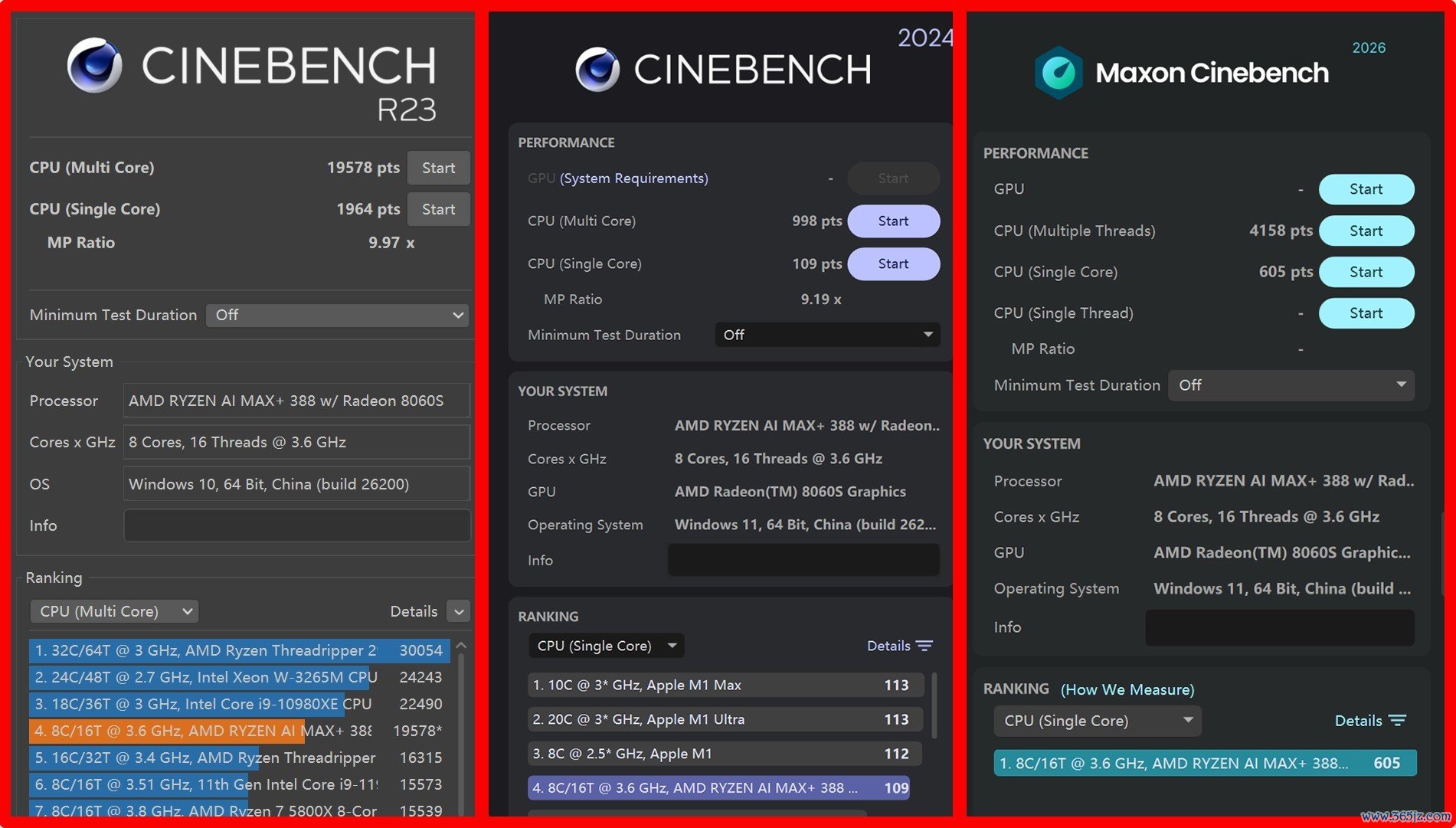Open R23 Minimum Test Duration dropdown
Image resolution: width=1456 pixels, height=828 pixels.
(338, 315)
